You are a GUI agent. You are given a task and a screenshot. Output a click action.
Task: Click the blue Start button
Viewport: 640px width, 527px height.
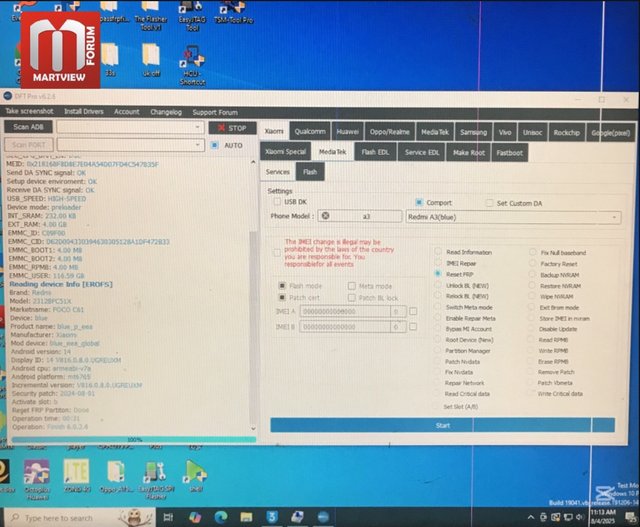(442, 425)
